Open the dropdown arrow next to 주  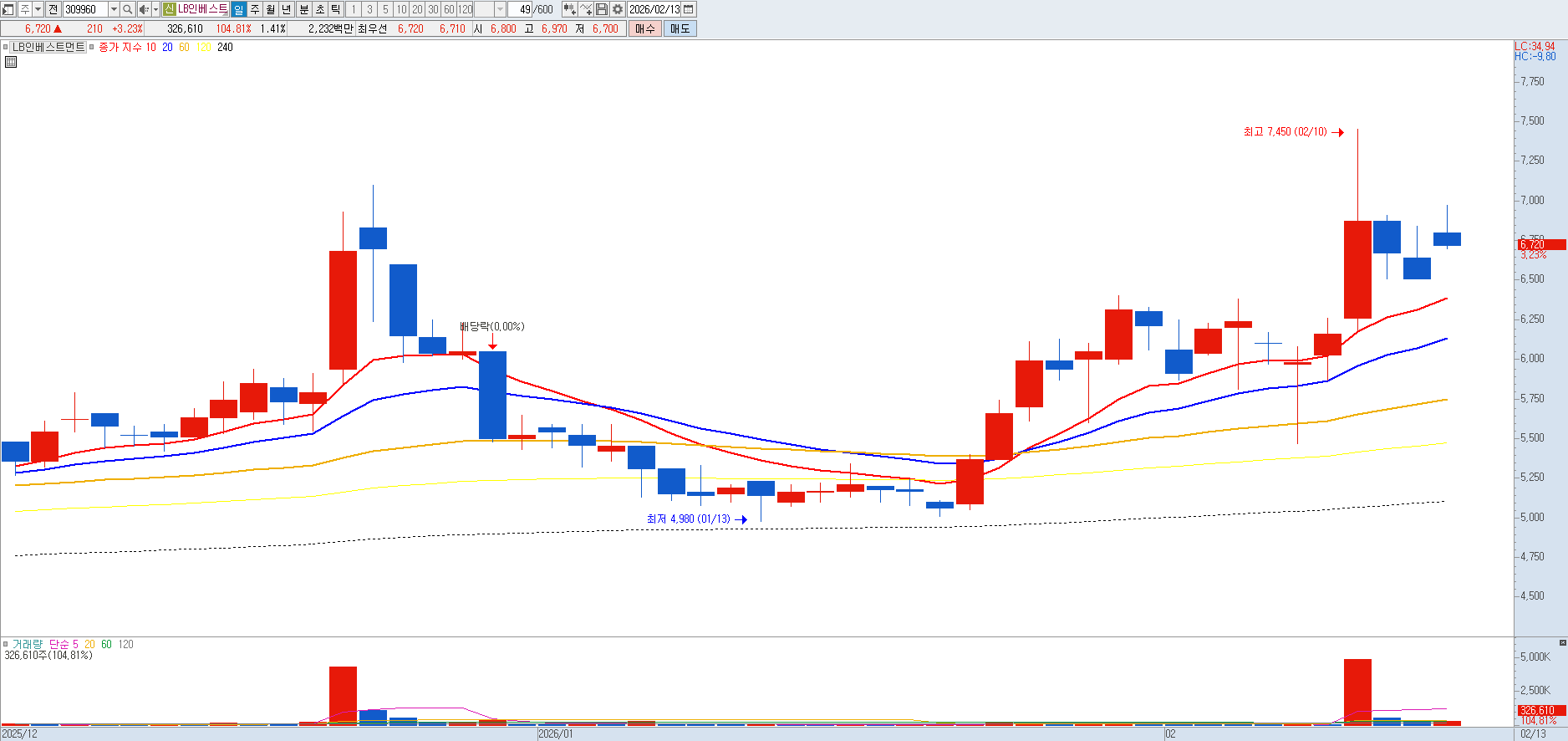pos(38,9)
